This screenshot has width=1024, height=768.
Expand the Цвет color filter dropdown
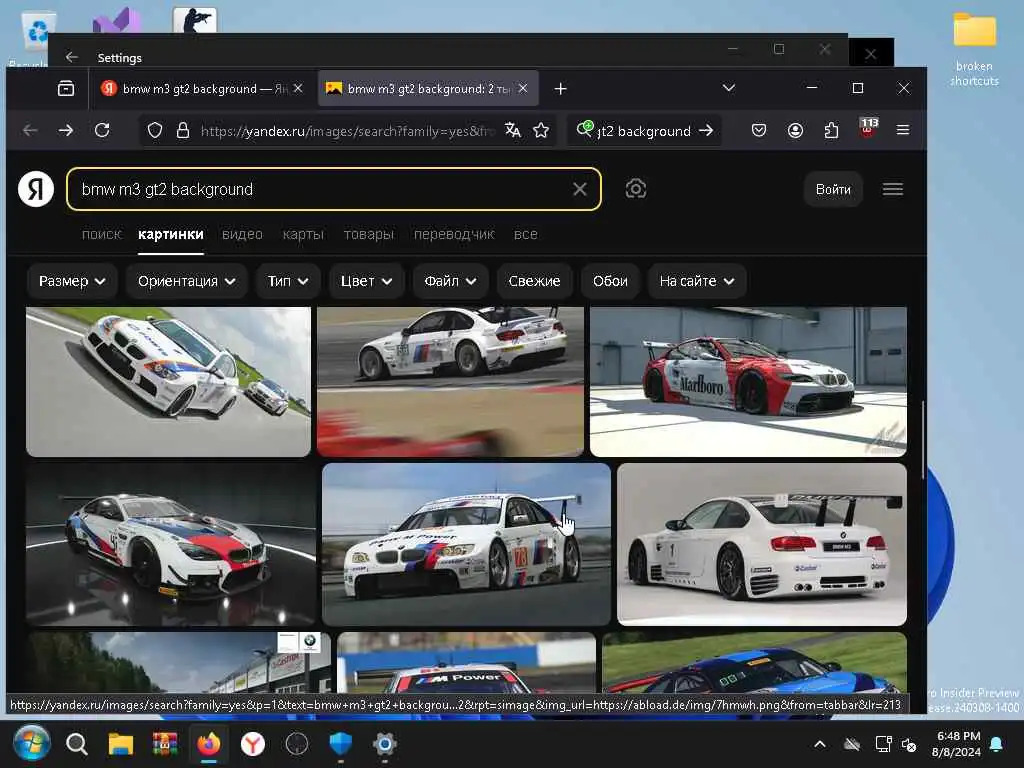(366, 281)
